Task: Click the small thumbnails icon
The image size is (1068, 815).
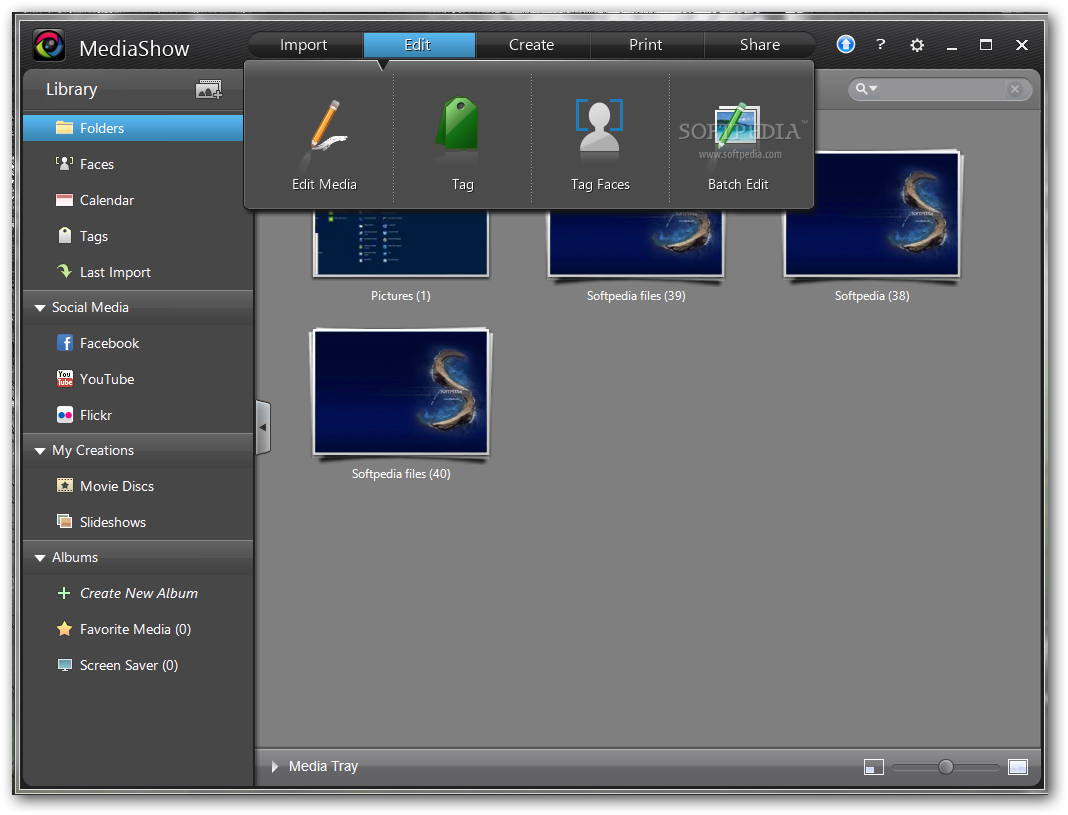Action: click(873, 767)
